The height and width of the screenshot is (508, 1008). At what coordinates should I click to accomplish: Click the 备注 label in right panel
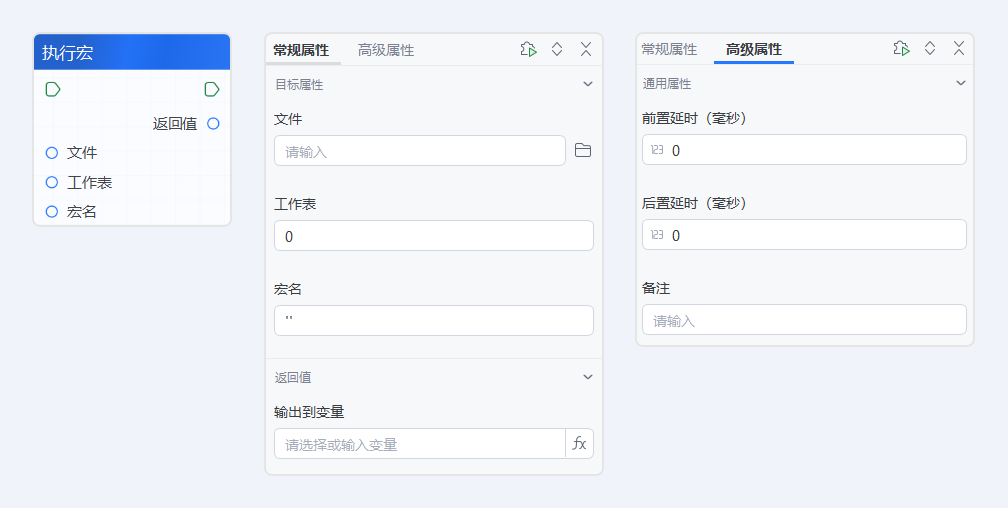[656, 289]
